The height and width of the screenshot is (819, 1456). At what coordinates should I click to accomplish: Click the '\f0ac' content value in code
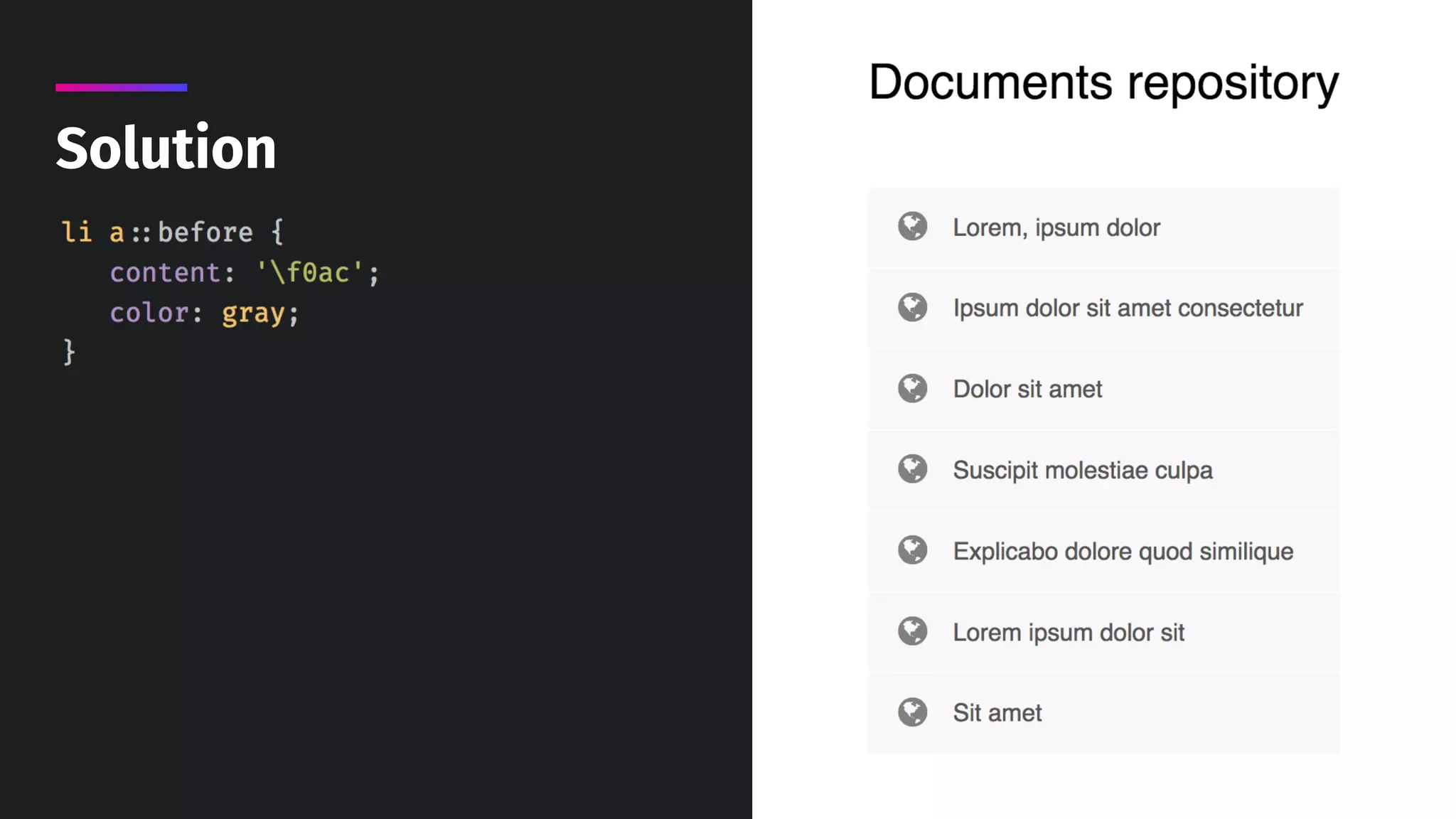(309, 273)
